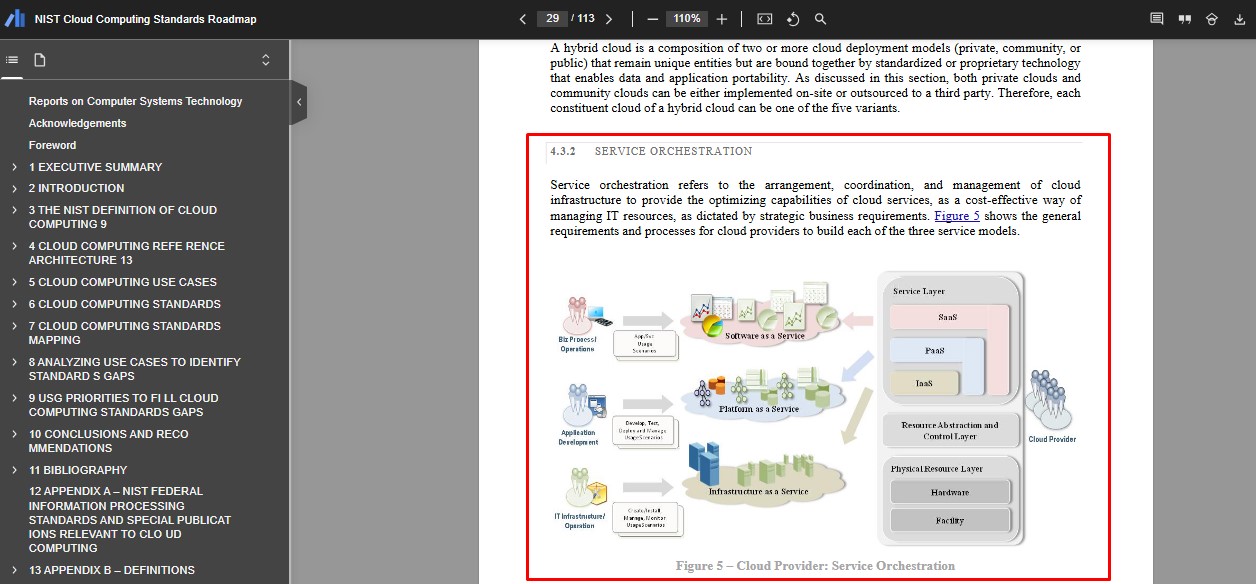Click the reader icon next to download
Image resolution: width=1256 pixels, height=584 pixels.
pyautogui.click(x=1212, y=19)
